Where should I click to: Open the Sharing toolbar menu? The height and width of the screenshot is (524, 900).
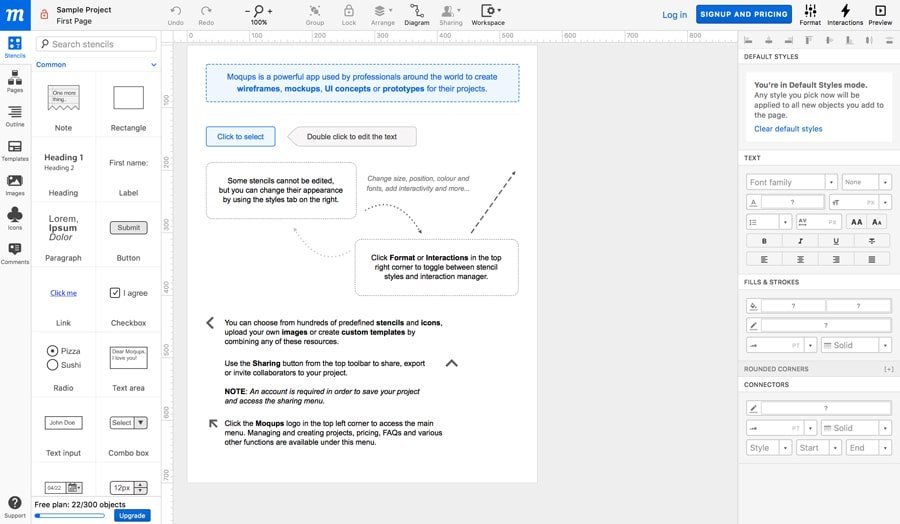[451, 15]
